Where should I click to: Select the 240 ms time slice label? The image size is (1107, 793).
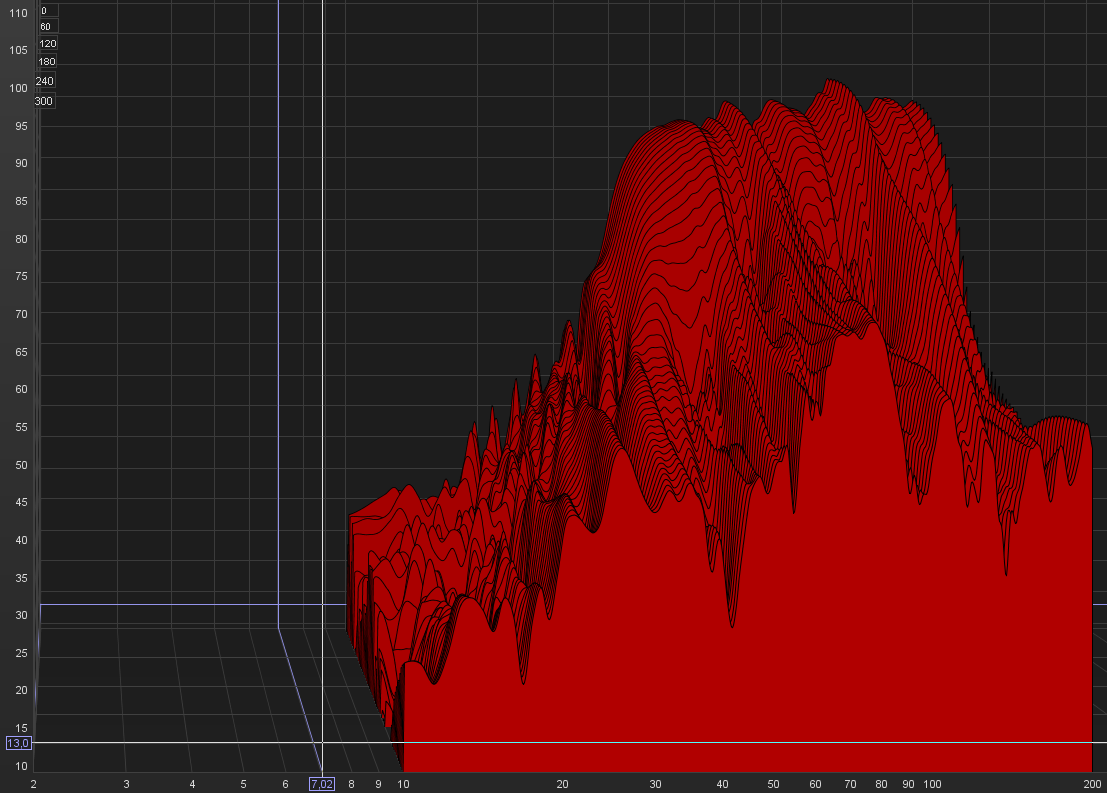point(44,81)
